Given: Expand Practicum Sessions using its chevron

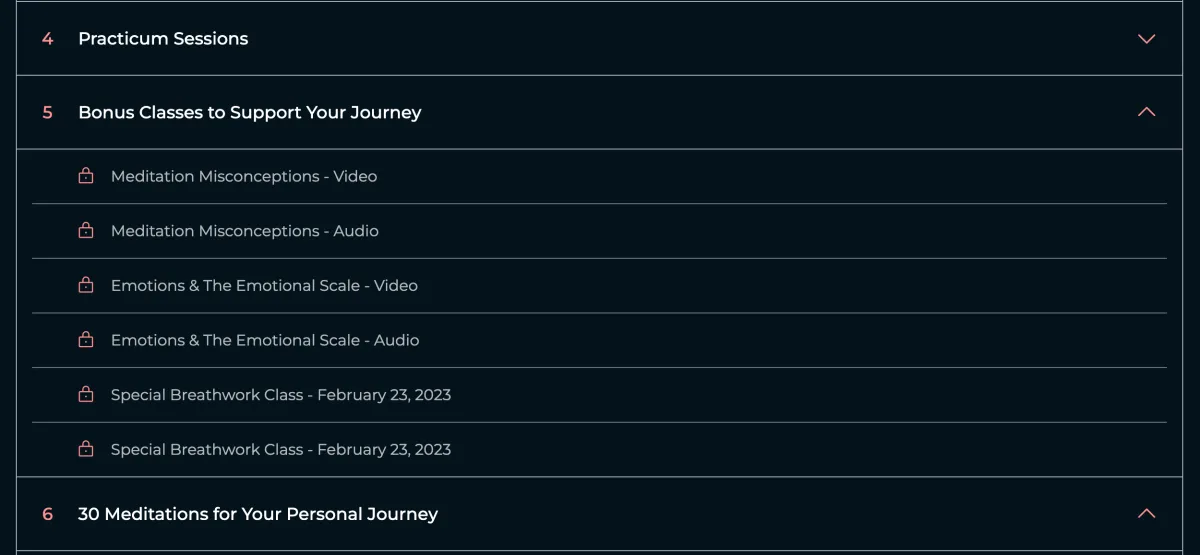Looking at the screenshot, I should coord(1146,39).
